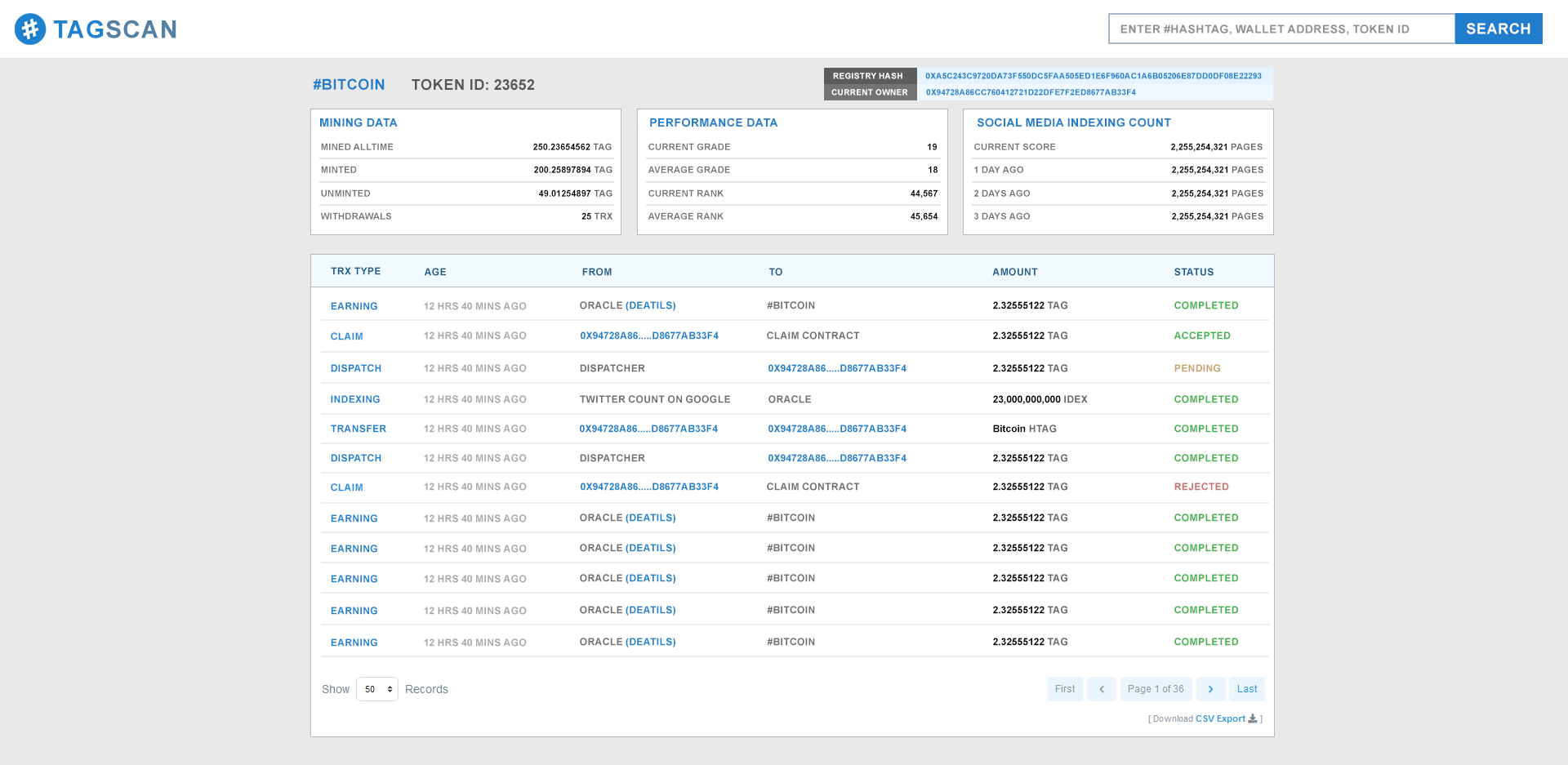Open the registry hash address link
Image resolution: width=1568 pixels, height=765 pixels.
pos(1094,76)
